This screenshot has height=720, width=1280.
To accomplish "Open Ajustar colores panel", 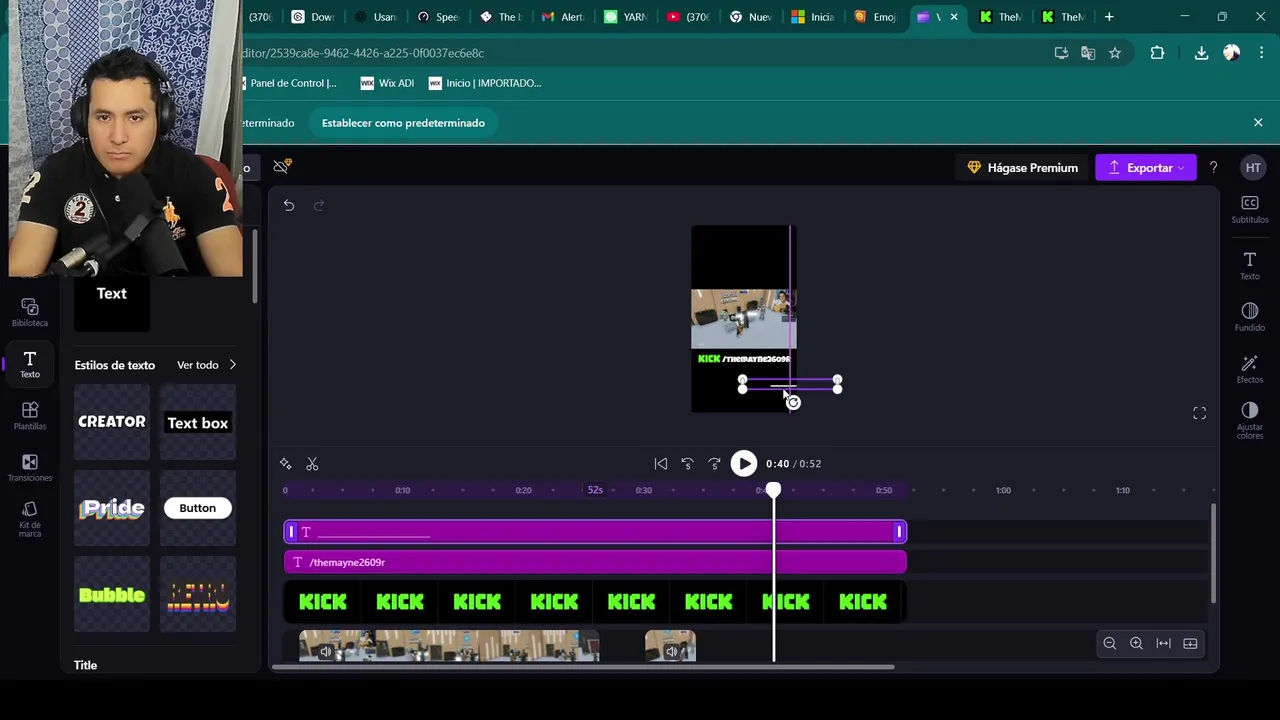I will 1250,421.
